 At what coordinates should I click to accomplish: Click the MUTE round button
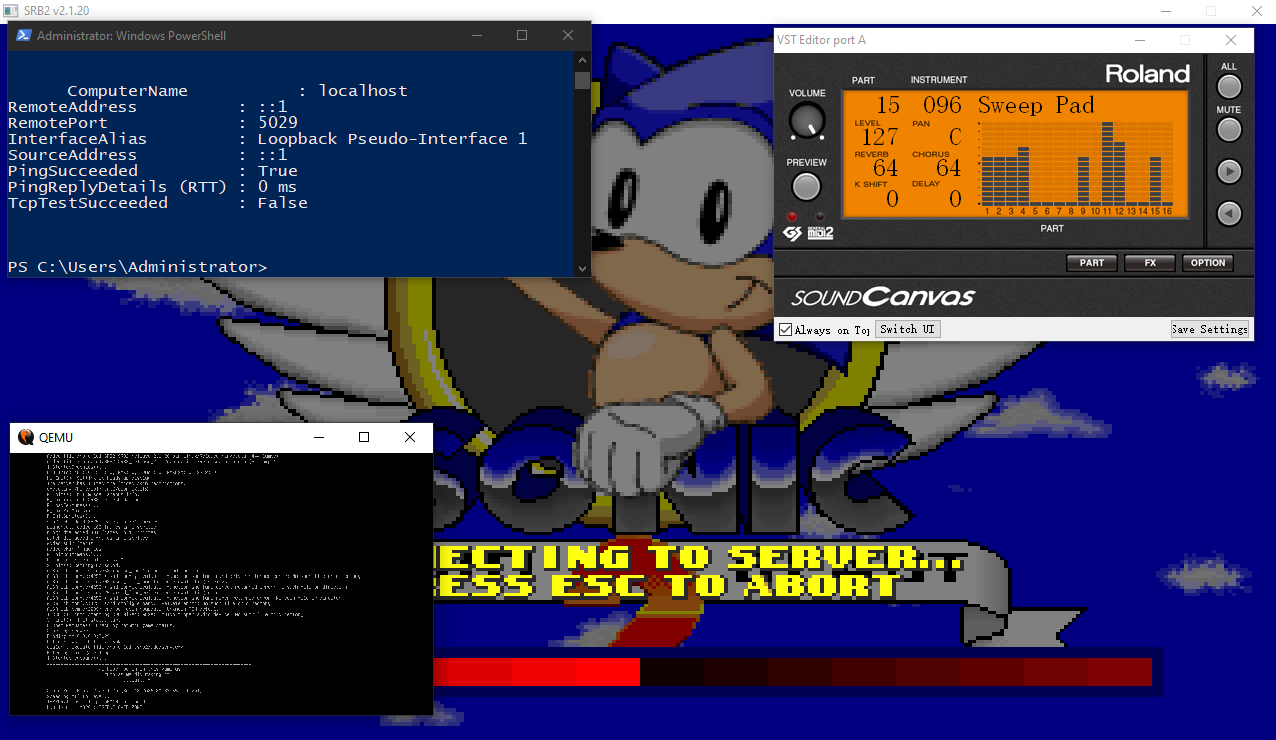coord(1229,130)
